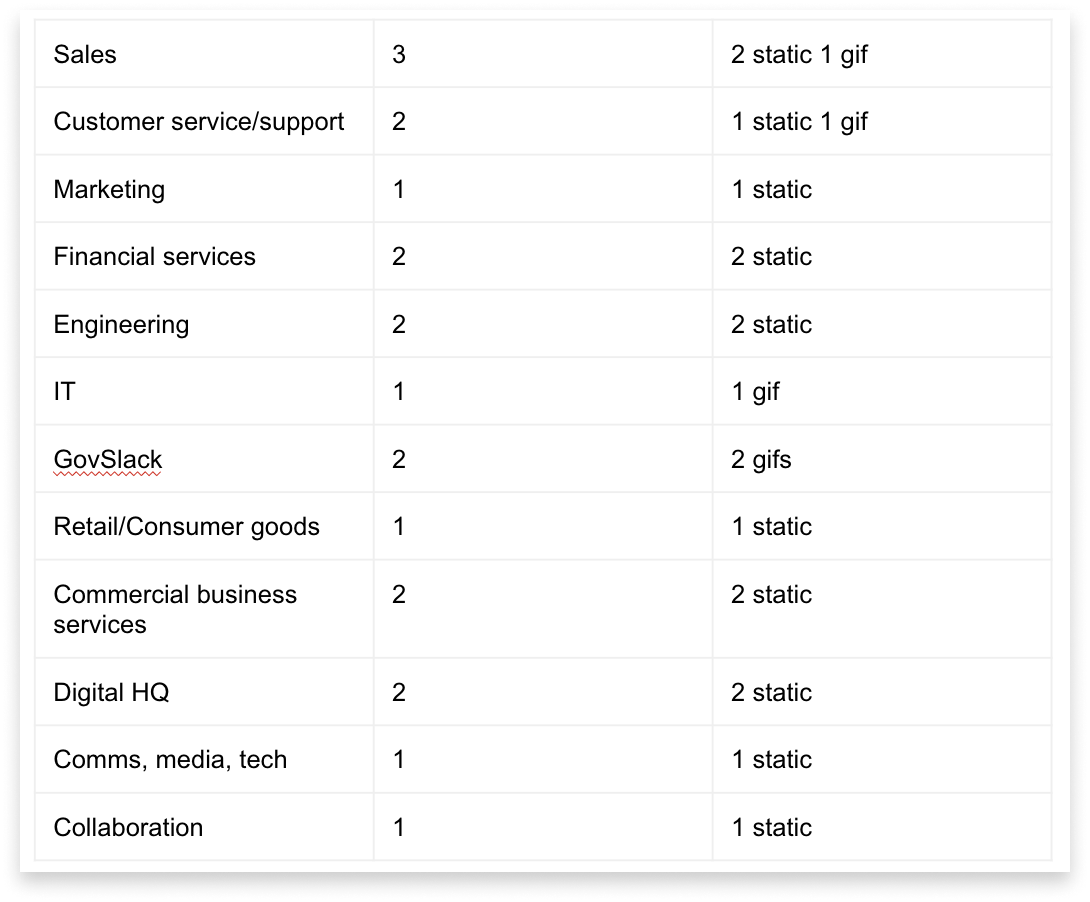Select the Retail/Consumer goods cell

(x=186, y=527)
